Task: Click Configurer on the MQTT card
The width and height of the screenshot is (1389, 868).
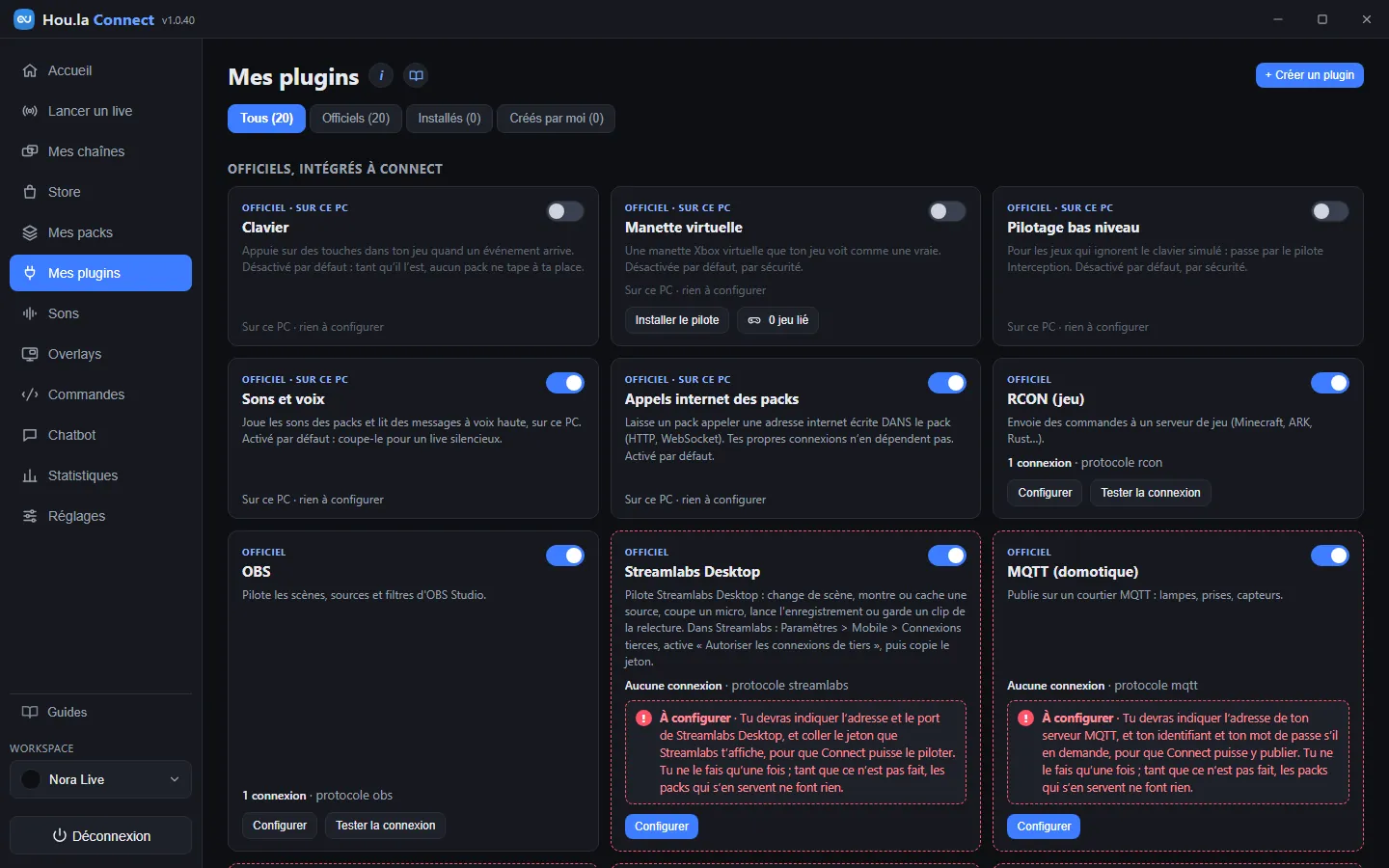Action: 1044,827
